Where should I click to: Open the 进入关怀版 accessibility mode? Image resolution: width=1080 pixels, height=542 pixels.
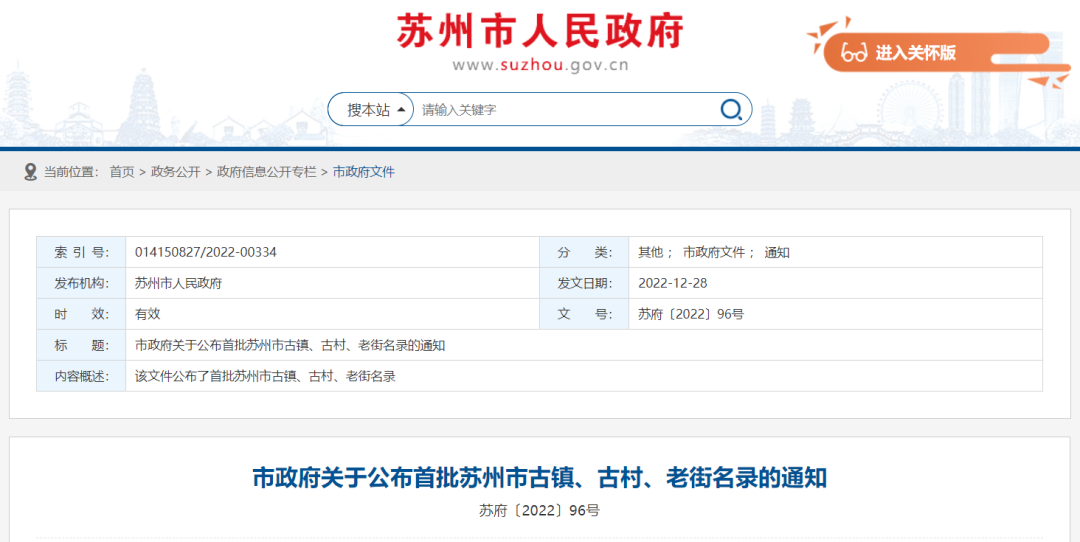(915, 53)
